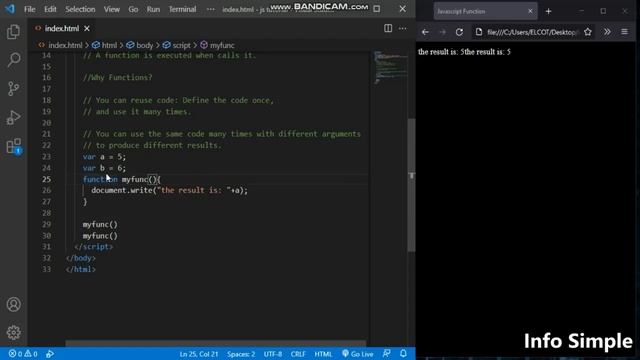This screenshot has width=640, height=360.
Task: Click body in the breadcrumb
Action: 144,45
